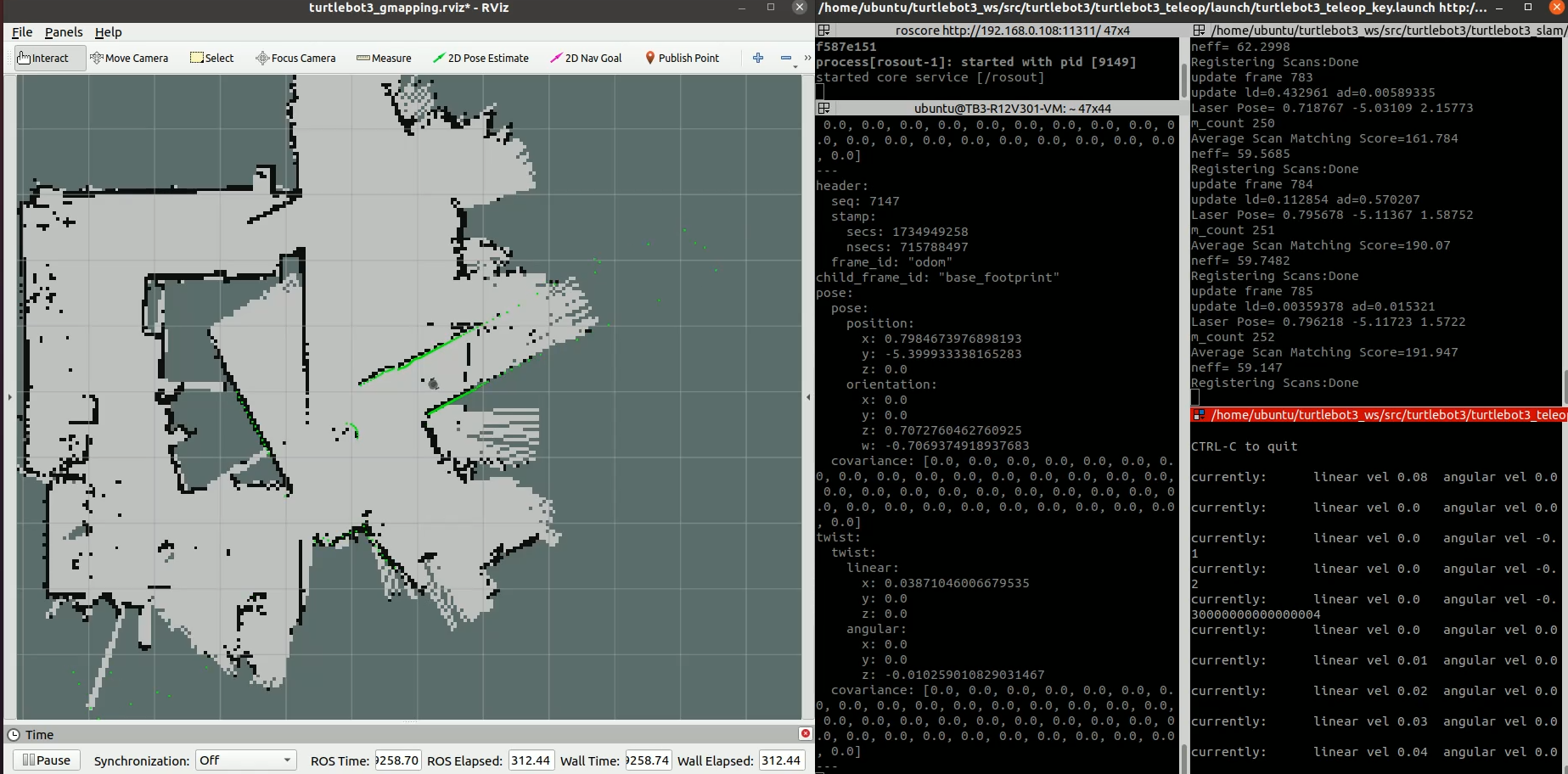Activate the Move Camera tool

[129, 58]
